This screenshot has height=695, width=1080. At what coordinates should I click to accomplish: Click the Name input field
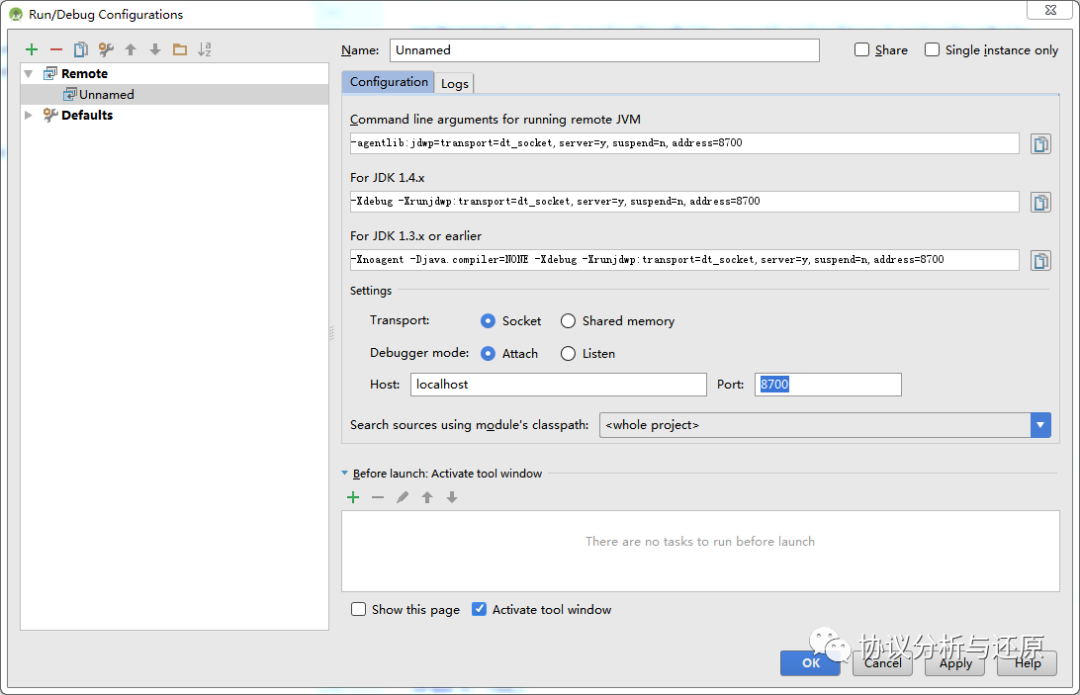(604, 50)
